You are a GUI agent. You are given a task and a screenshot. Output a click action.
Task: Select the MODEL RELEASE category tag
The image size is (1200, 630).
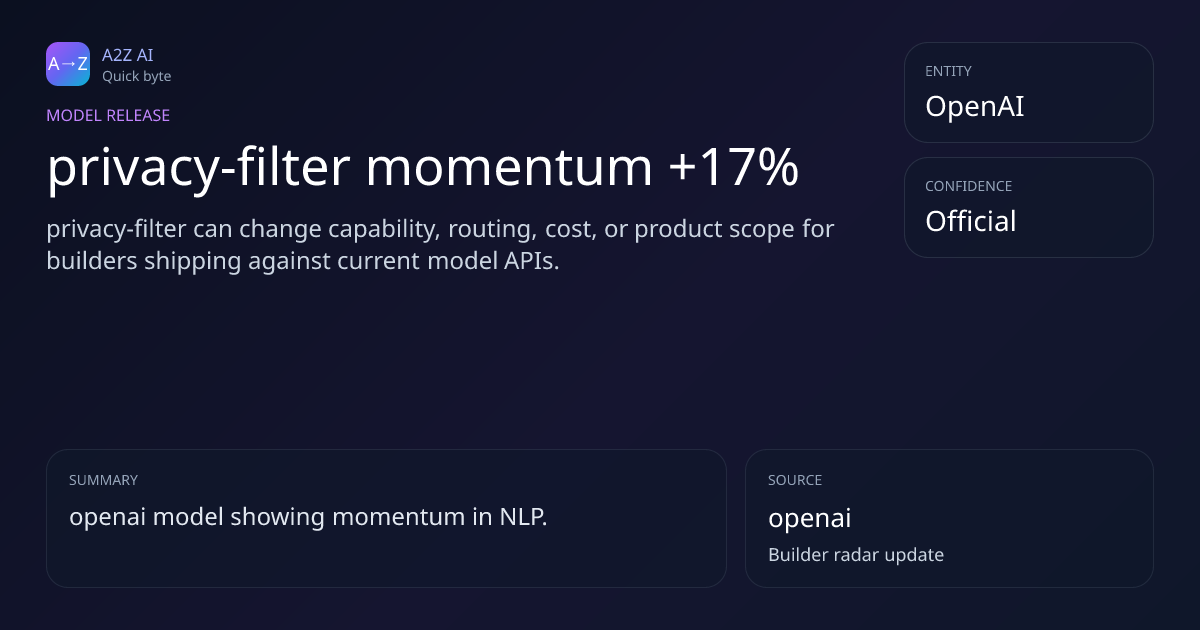pos(108,115)
